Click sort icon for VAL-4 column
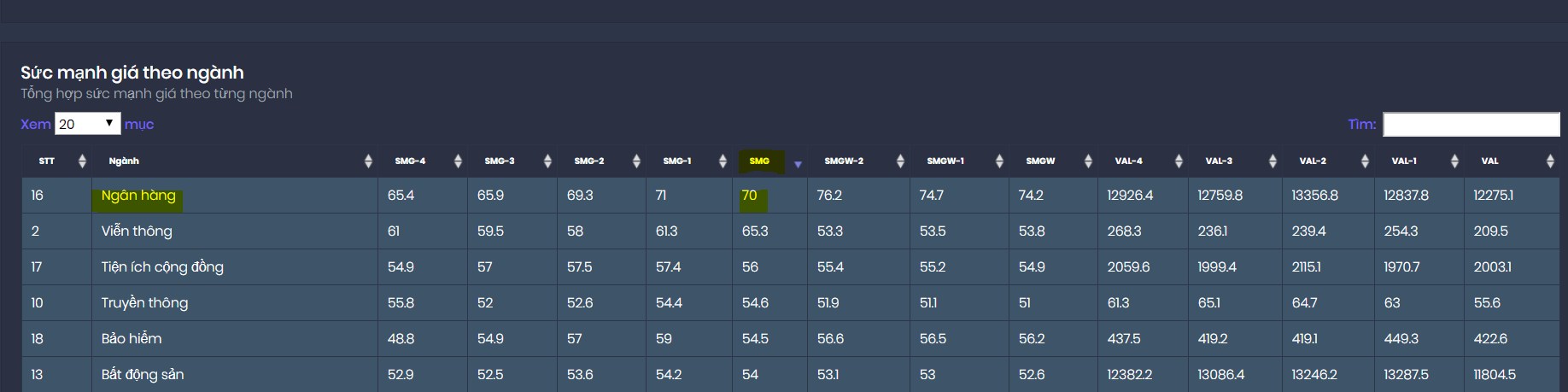 (x=1179, y=161)
